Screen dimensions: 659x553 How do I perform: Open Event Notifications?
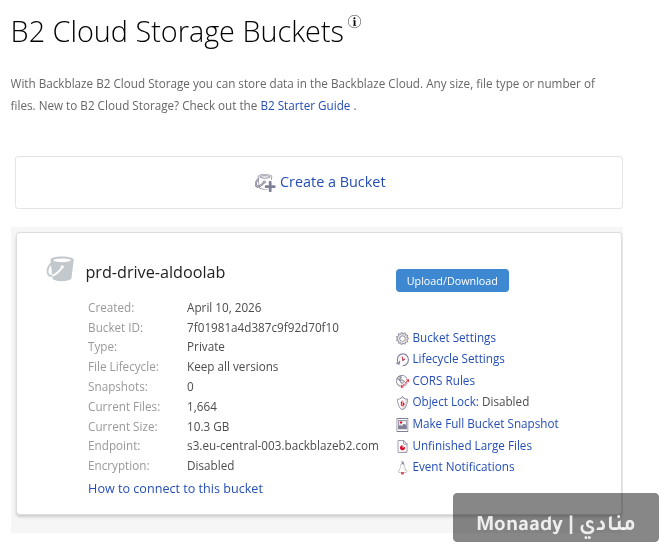tap(463, 466)
